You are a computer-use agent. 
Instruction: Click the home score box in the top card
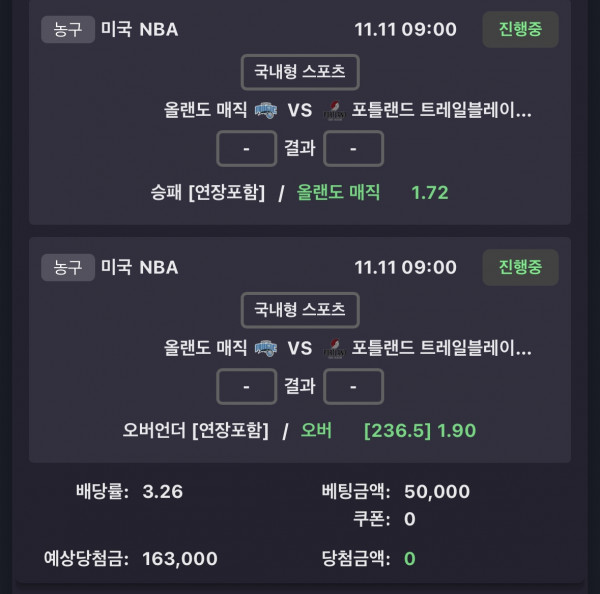click(246, 148)
